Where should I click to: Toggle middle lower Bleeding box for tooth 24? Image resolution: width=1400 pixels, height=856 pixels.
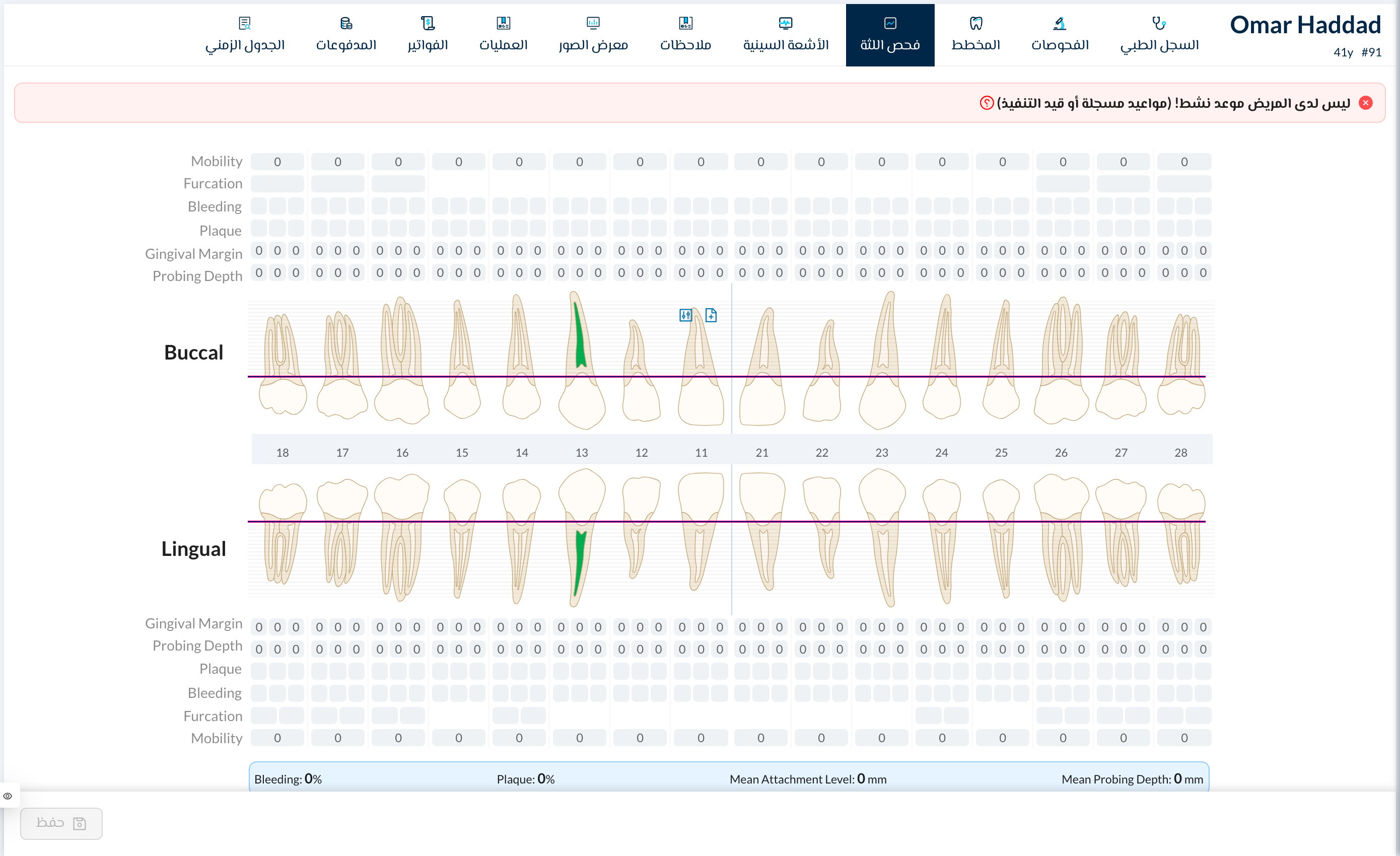tap(942, 693)
